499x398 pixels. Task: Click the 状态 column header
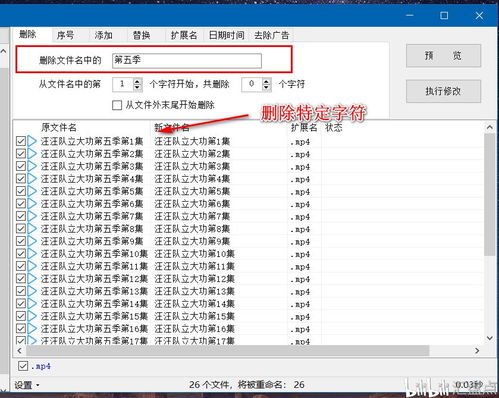[x=334, y=127]
